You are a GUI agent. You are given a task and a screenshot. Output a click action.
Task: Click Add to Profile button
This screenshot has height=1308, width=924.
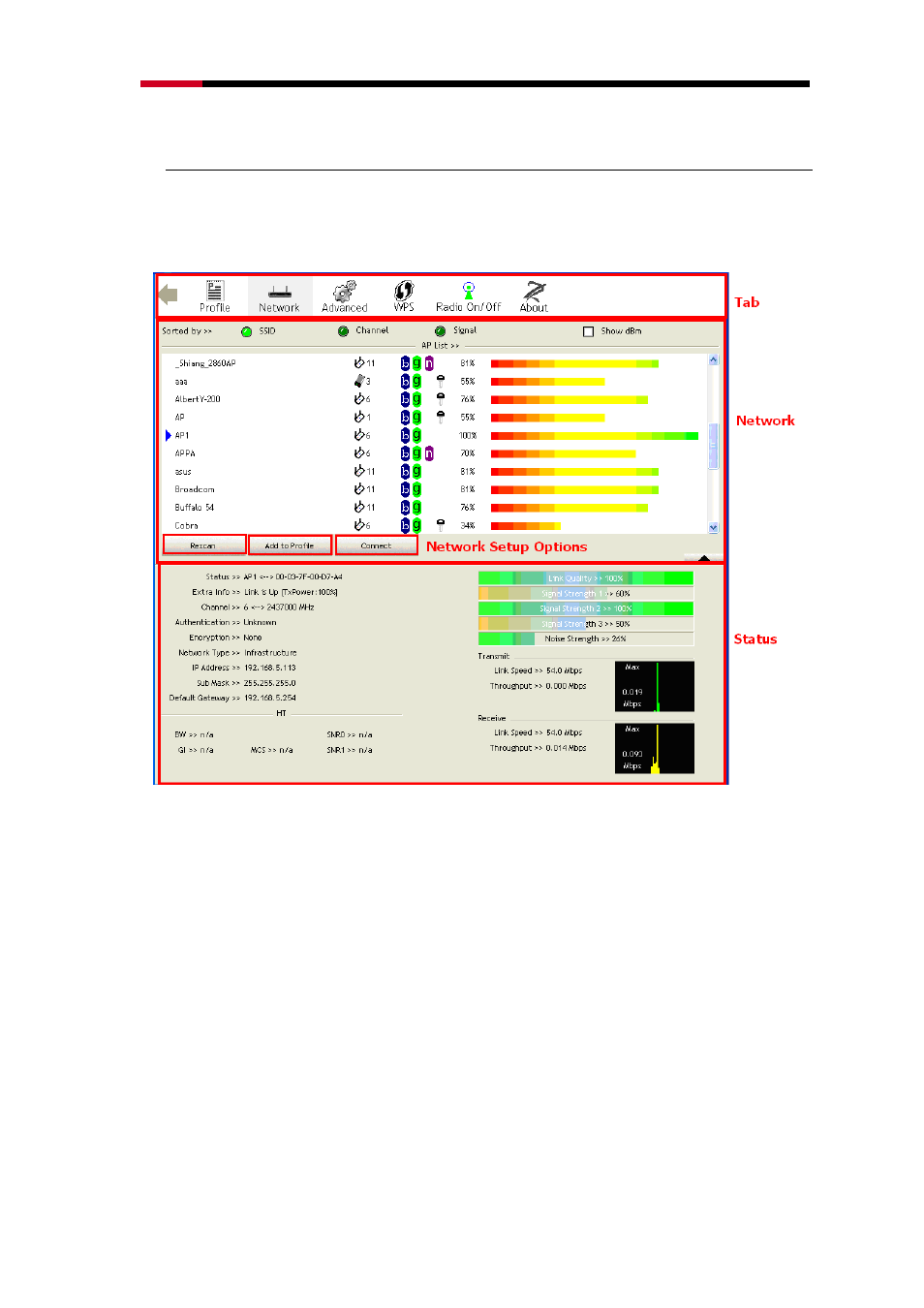pos(290,545)
